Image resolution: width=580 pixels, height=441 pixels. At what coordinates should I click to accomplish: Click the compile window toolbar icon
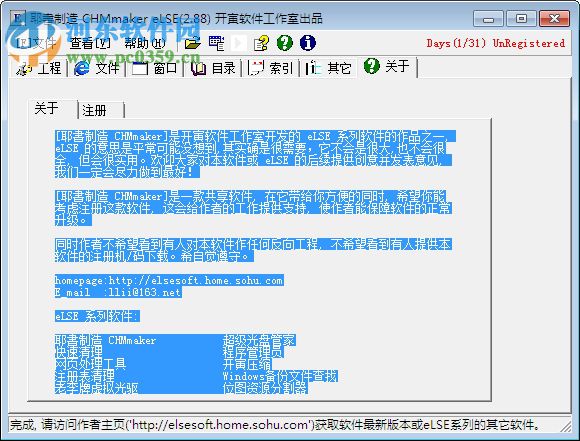pyautogui.click(x=216, y=43)
